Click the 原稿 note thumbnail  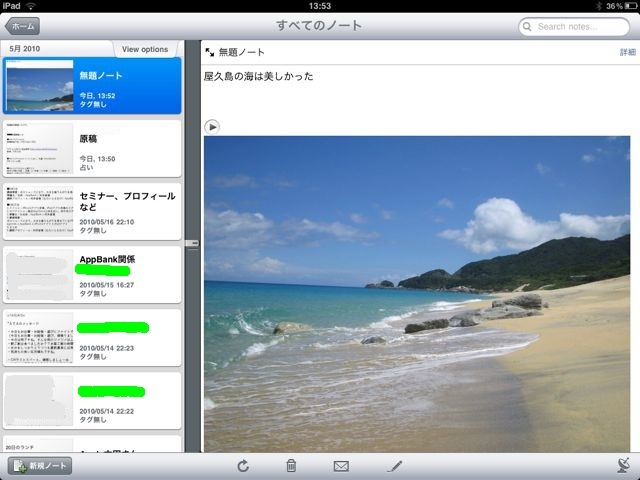(40, 149)
